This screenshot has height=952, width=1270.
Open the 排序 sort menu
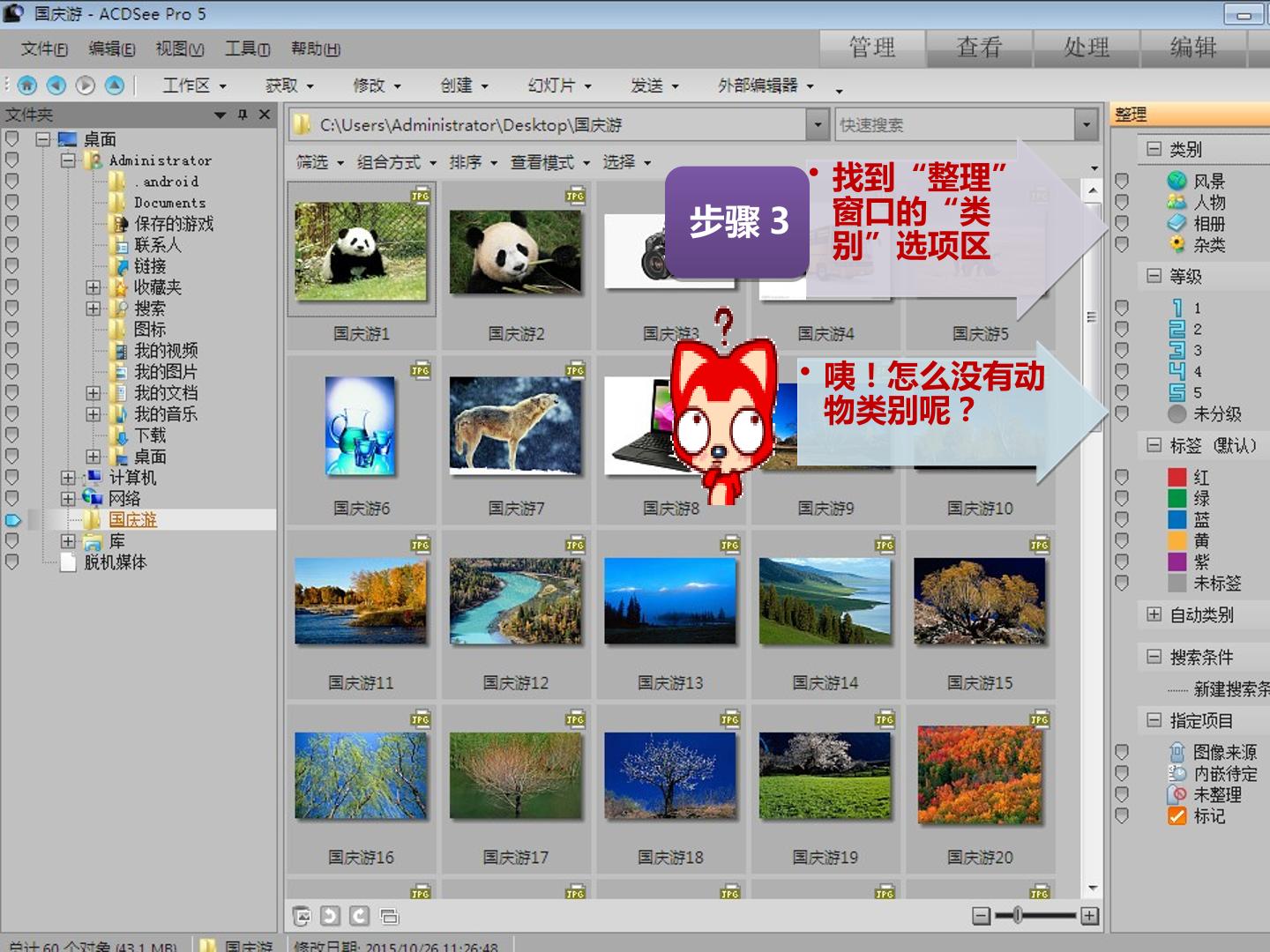474,162
